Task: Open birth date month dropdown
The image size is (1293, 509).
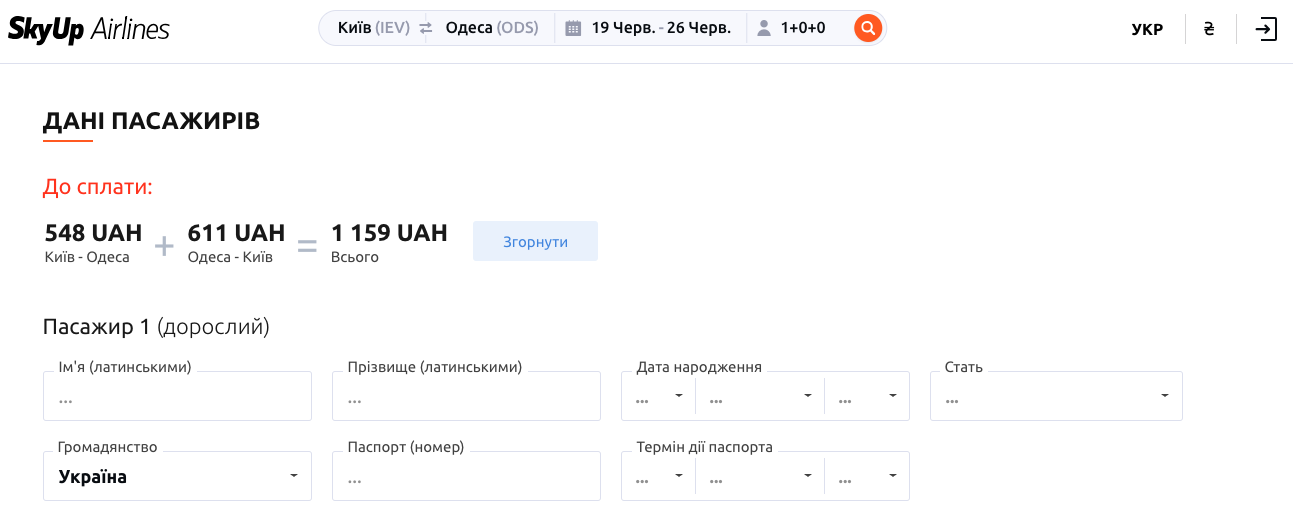Action: tap(760, 397)
